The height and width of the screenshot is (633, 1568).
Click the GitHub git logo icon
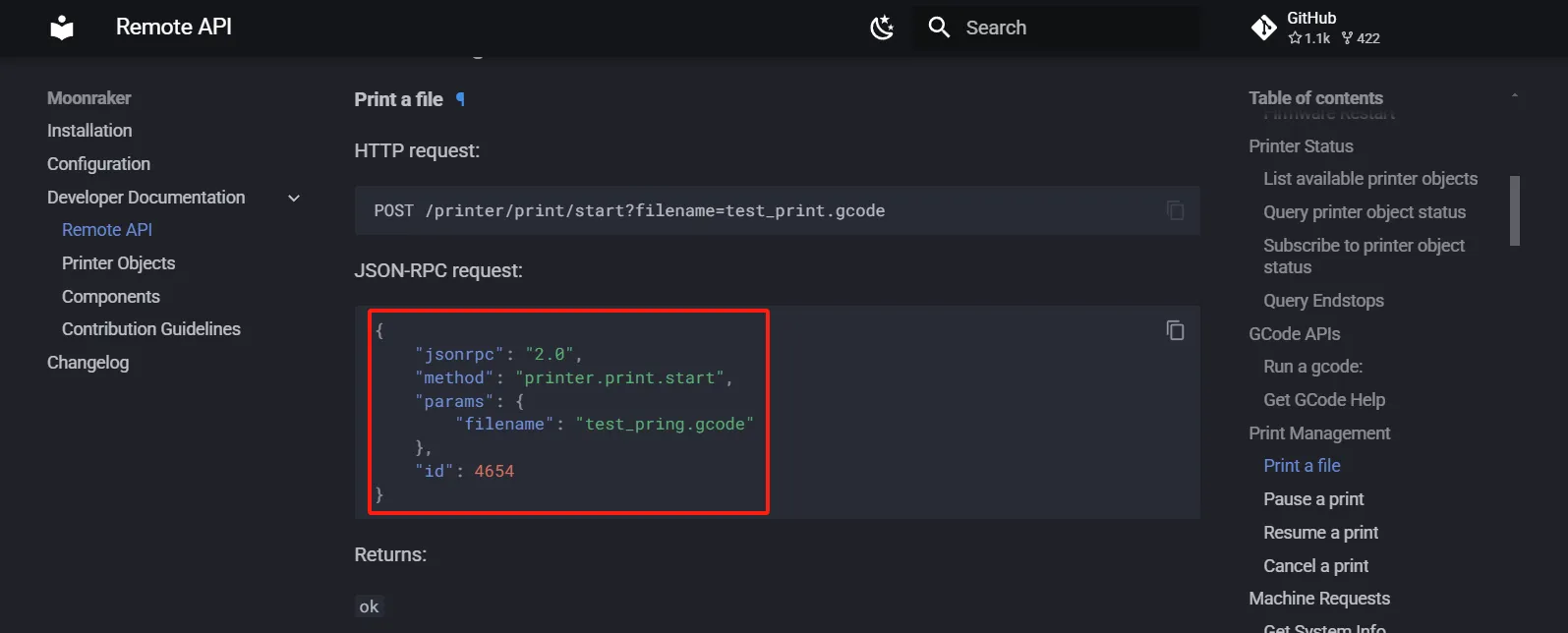click(x=1263, y=28)
